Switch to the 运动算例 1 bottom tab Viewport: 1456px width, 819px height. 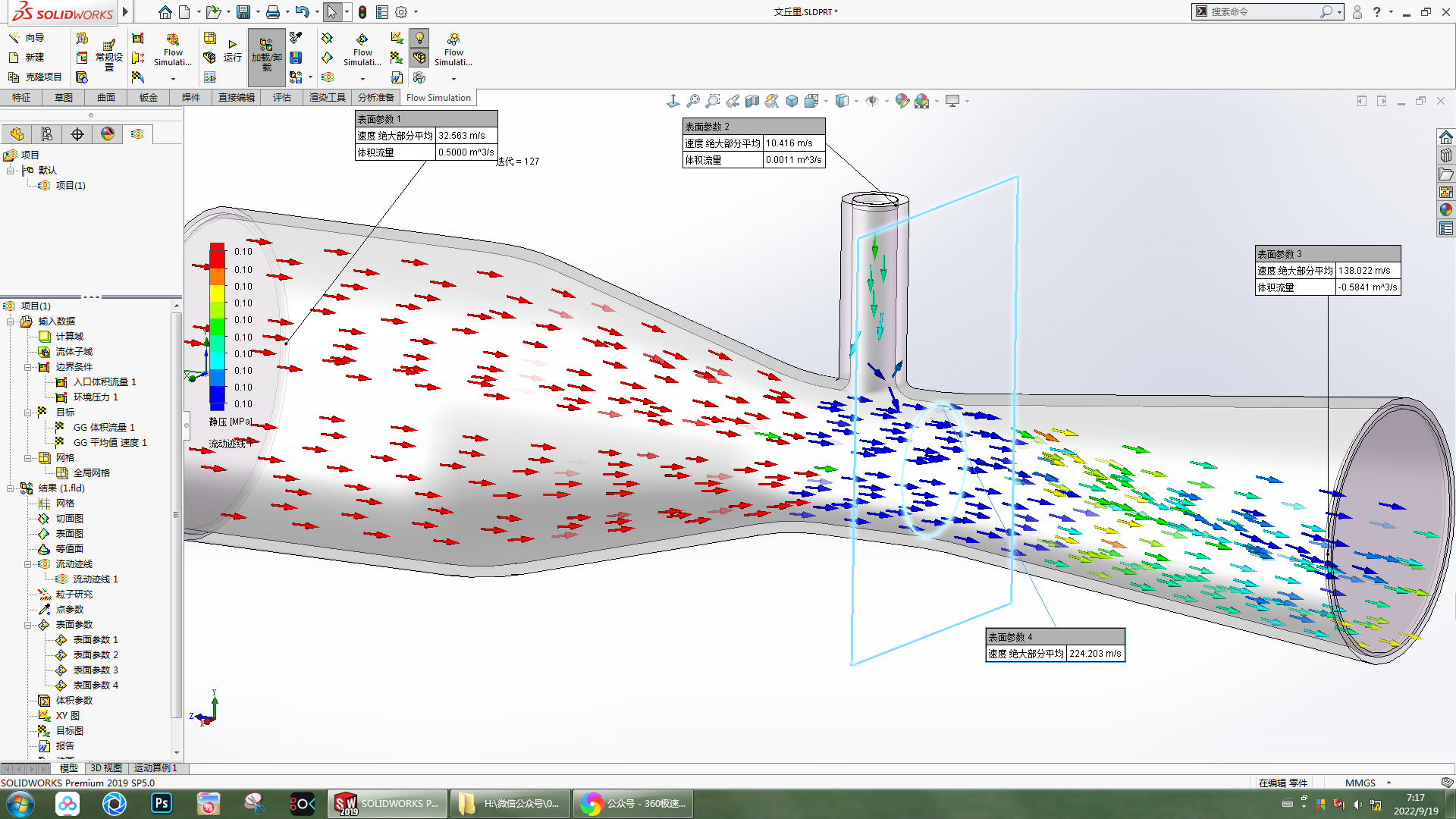[x=156, y=768]
